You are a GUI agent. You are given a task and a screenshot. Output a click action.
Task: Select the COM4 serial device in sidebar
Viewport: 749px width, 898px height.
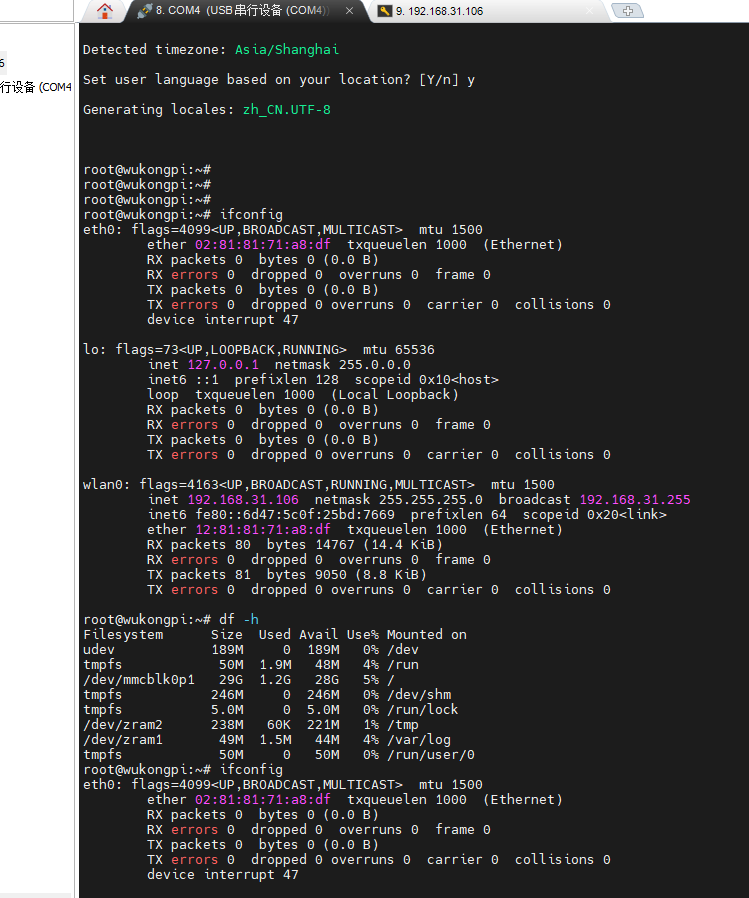[x=36, y=87]
